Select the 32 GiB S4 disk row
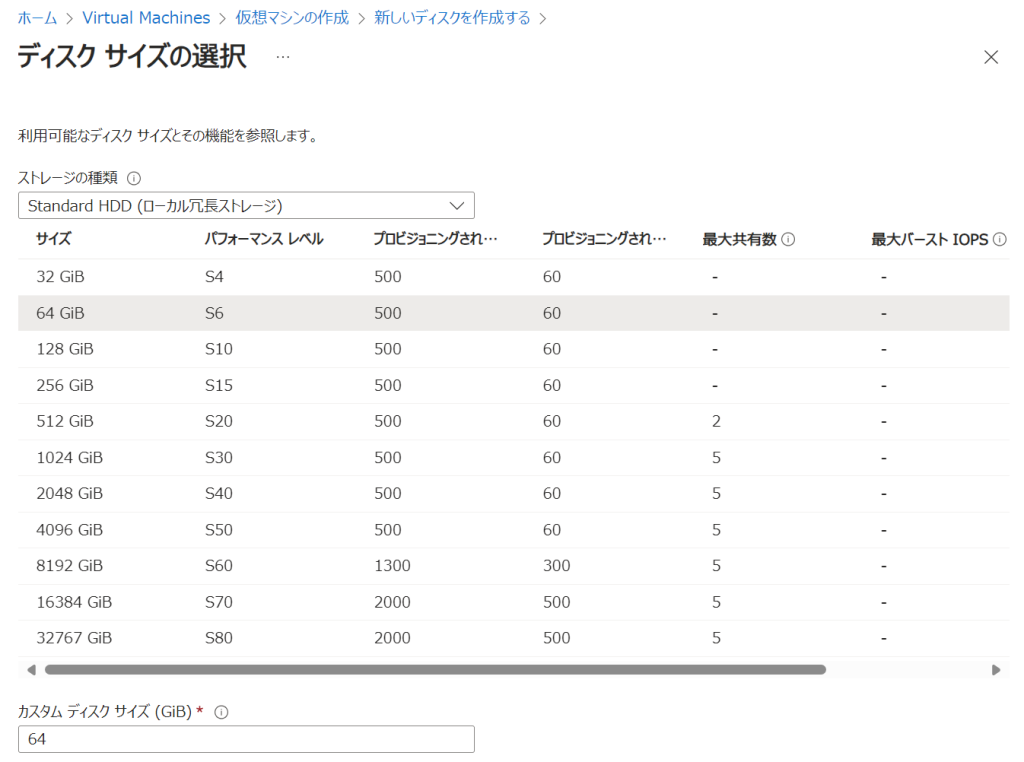 (60, 277)
